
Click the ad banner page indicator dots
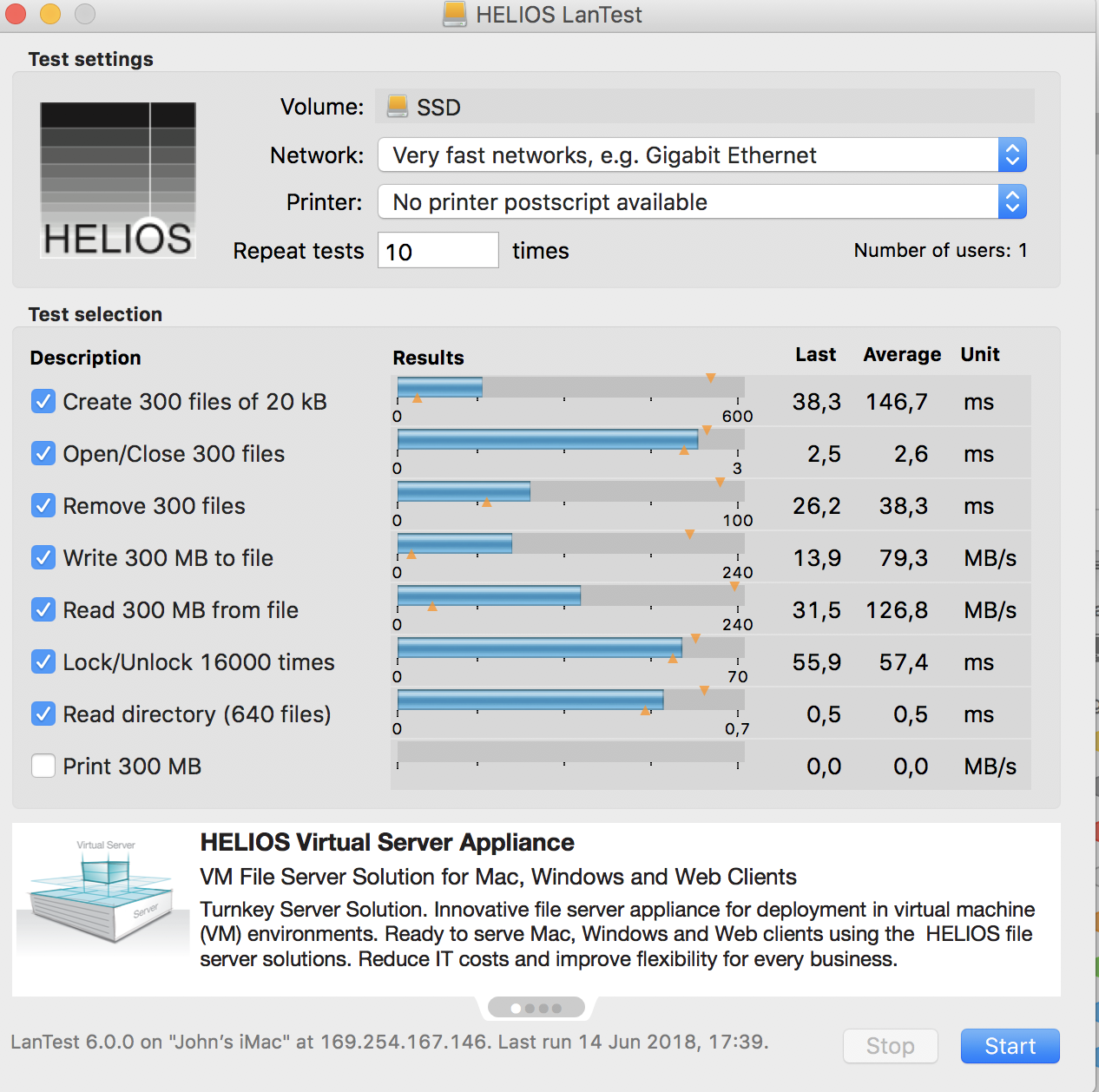tap(536, 1008)
